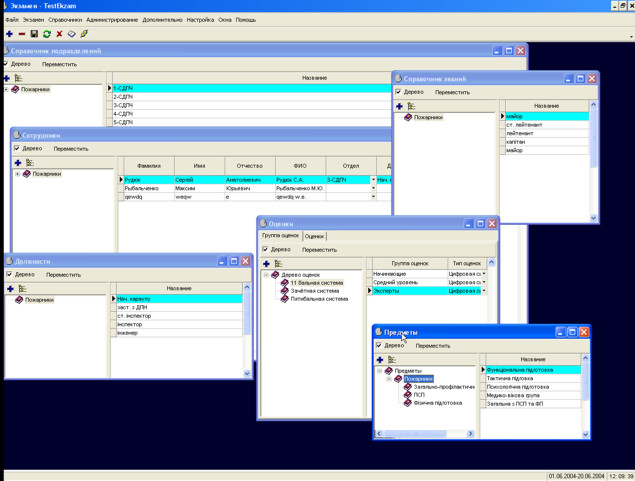Click the floppy disk Save icon
The width and height of the screenshot is (635, 481).
tap(34, 34)
